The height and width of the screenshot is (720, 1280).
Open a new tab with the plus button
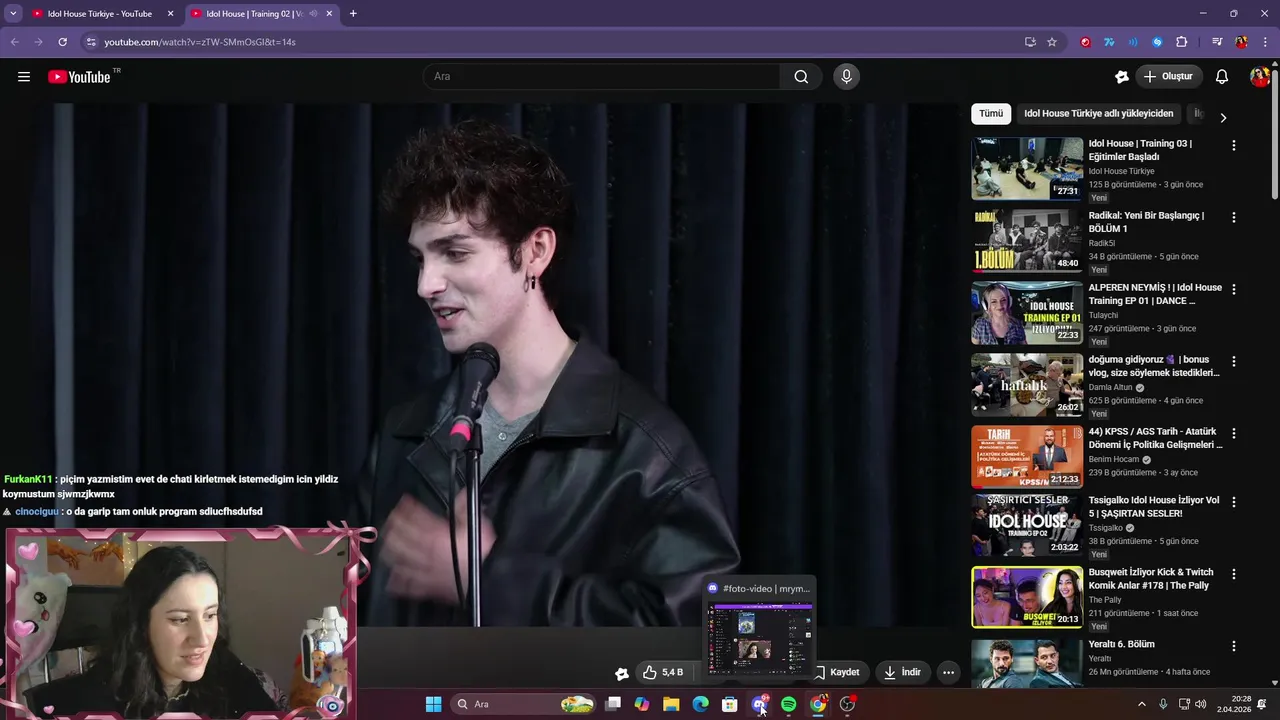pyautogui.click(x=353, y=14)
